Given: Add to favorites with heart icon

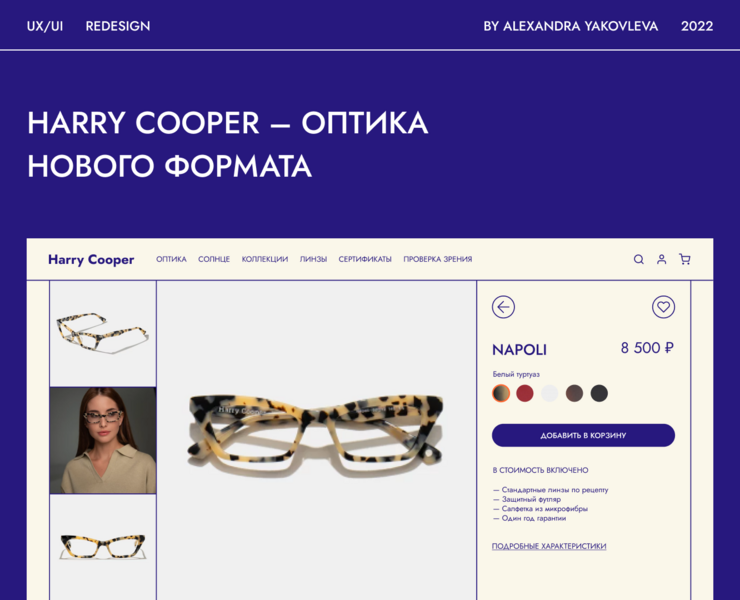Looking at the screenshot, I should 664,307.
